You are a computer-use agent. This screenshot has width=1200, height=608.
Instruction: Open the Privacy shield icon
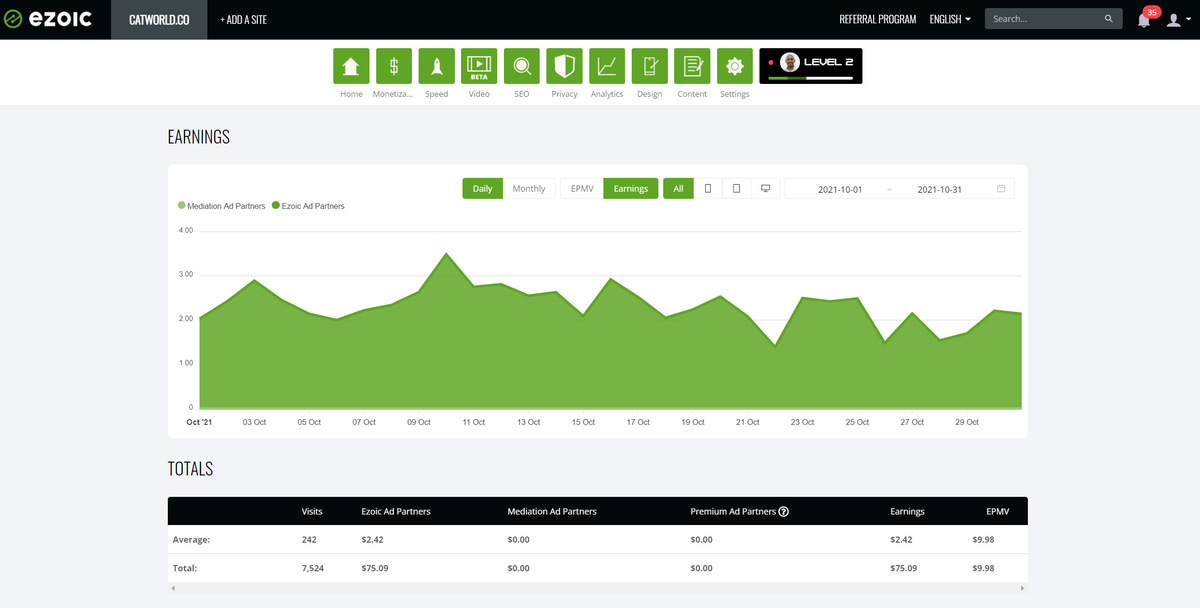pos(564,66)
